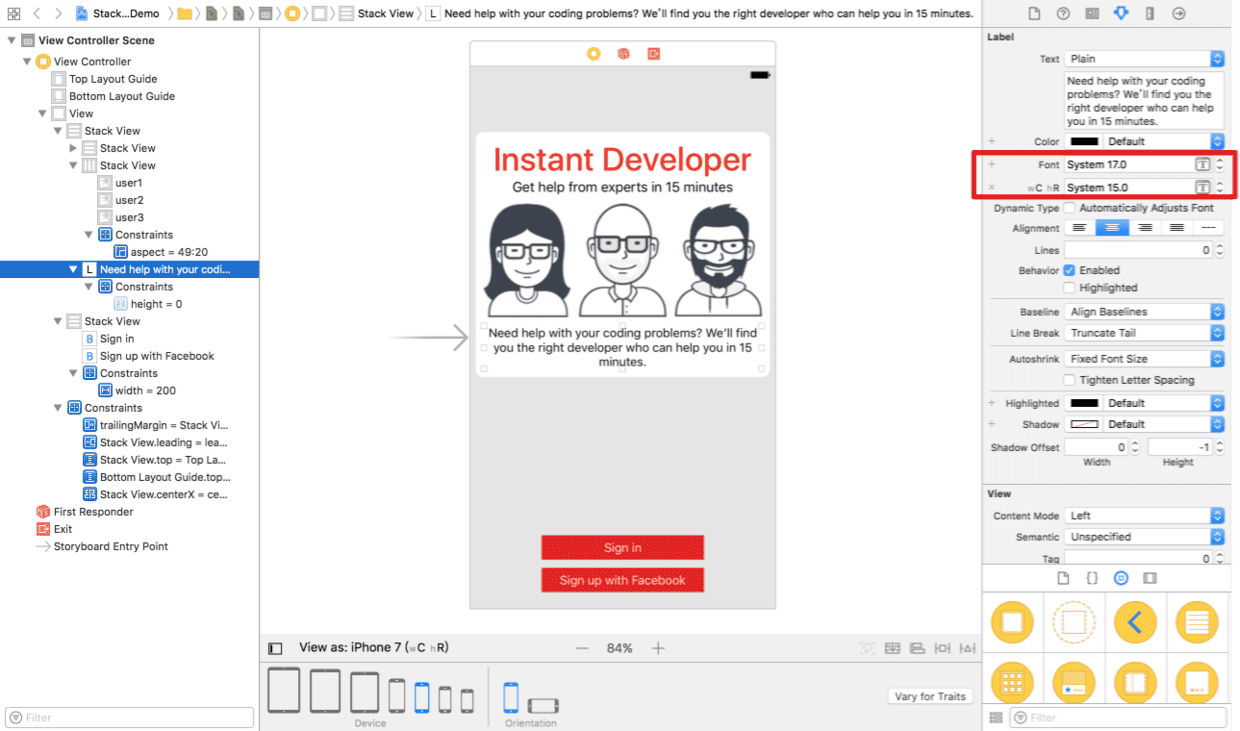The width and height of the screenshot is (1240, 731).
Task: Click Vary for Traits
Action: (x=931, y=696)
